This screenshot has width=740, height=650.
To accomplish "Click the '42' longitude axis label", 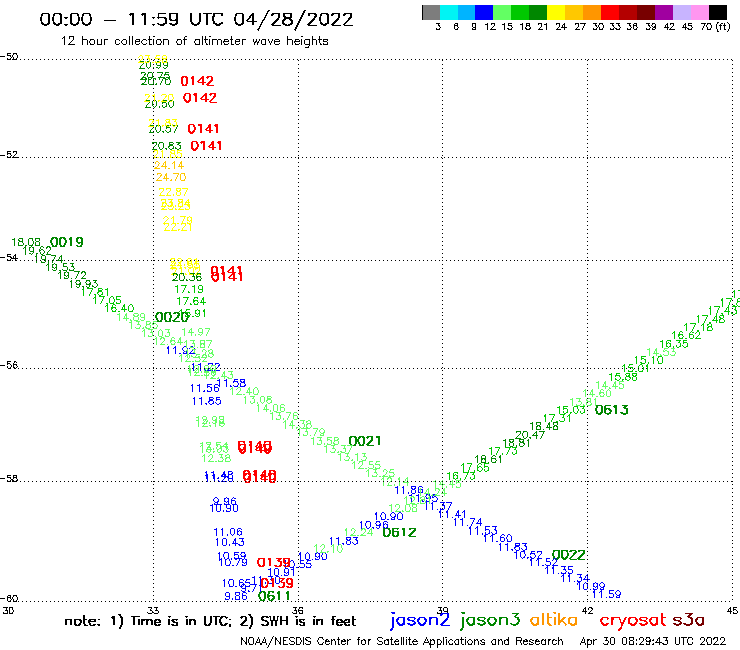I will pos(588,610).
